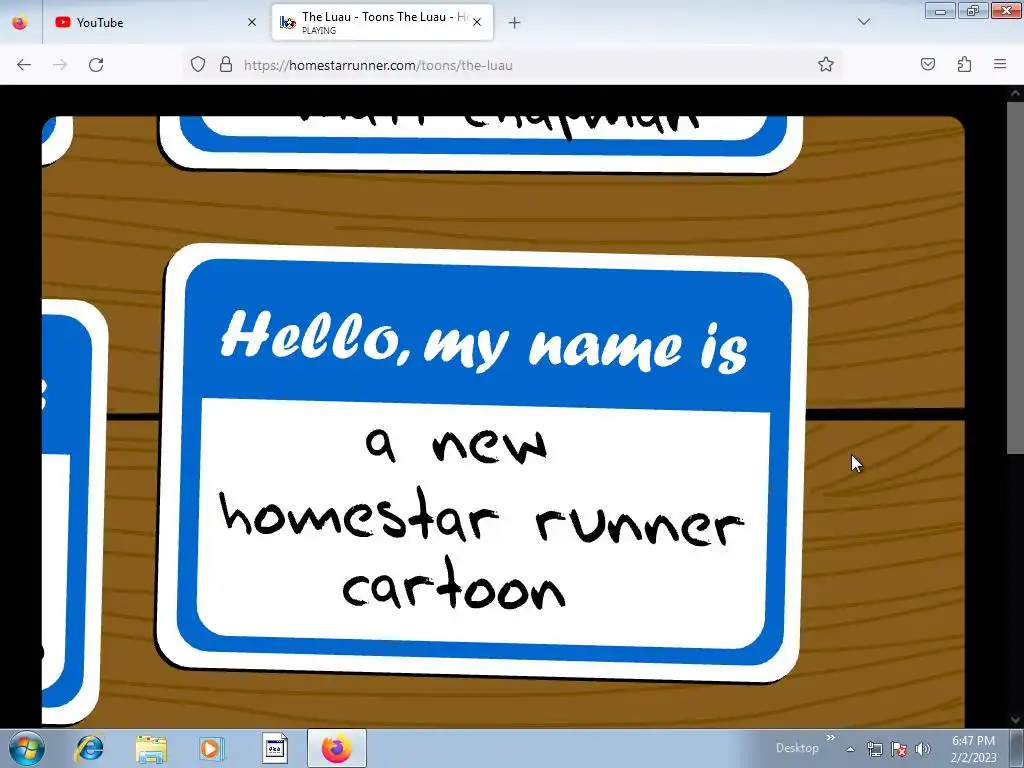Open the Extensions puzzle icon
The height and width of the screenshot is (768, 1024).
pos(964,64)
